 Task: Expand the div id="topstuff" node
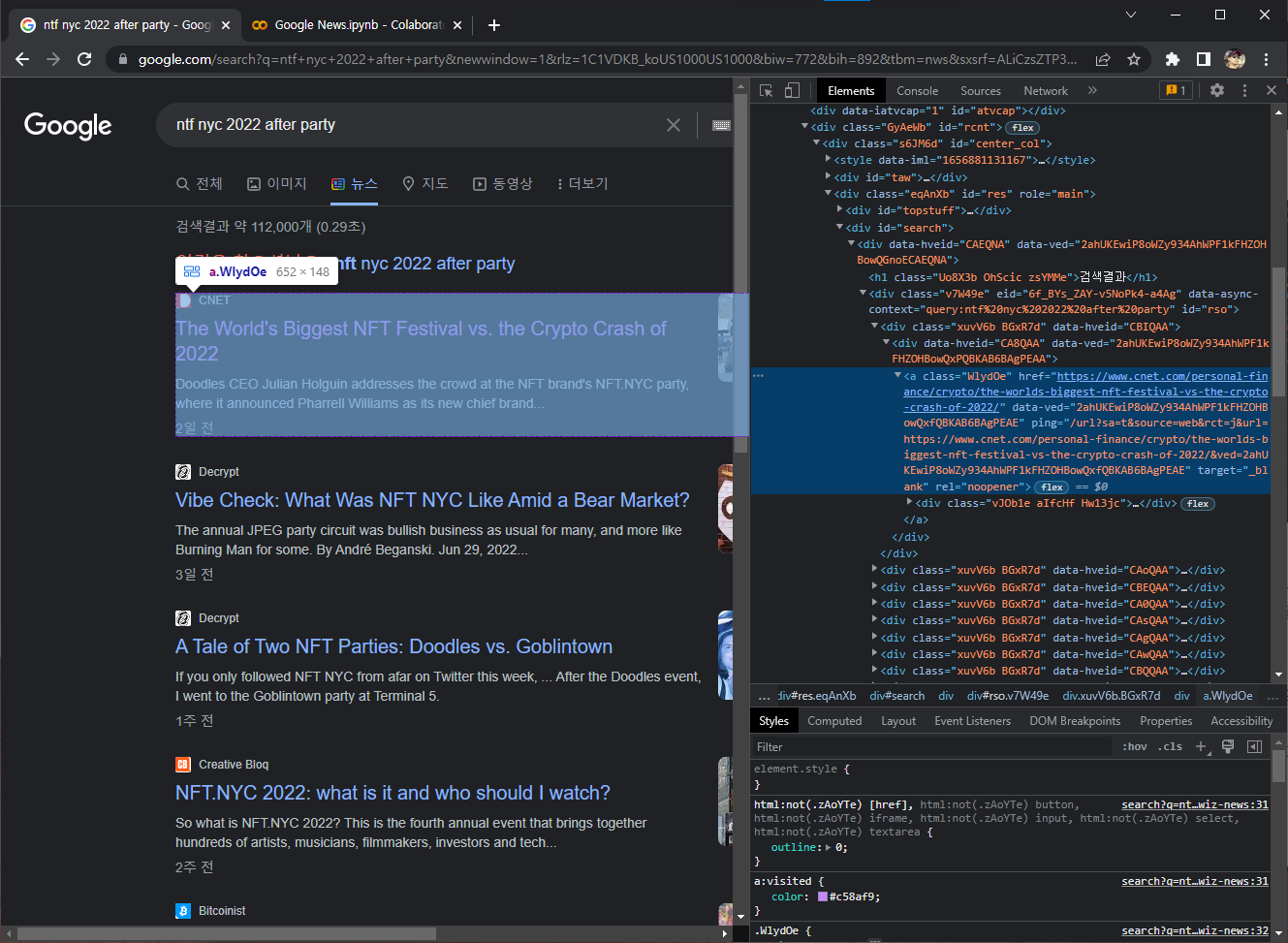[839, 210]
